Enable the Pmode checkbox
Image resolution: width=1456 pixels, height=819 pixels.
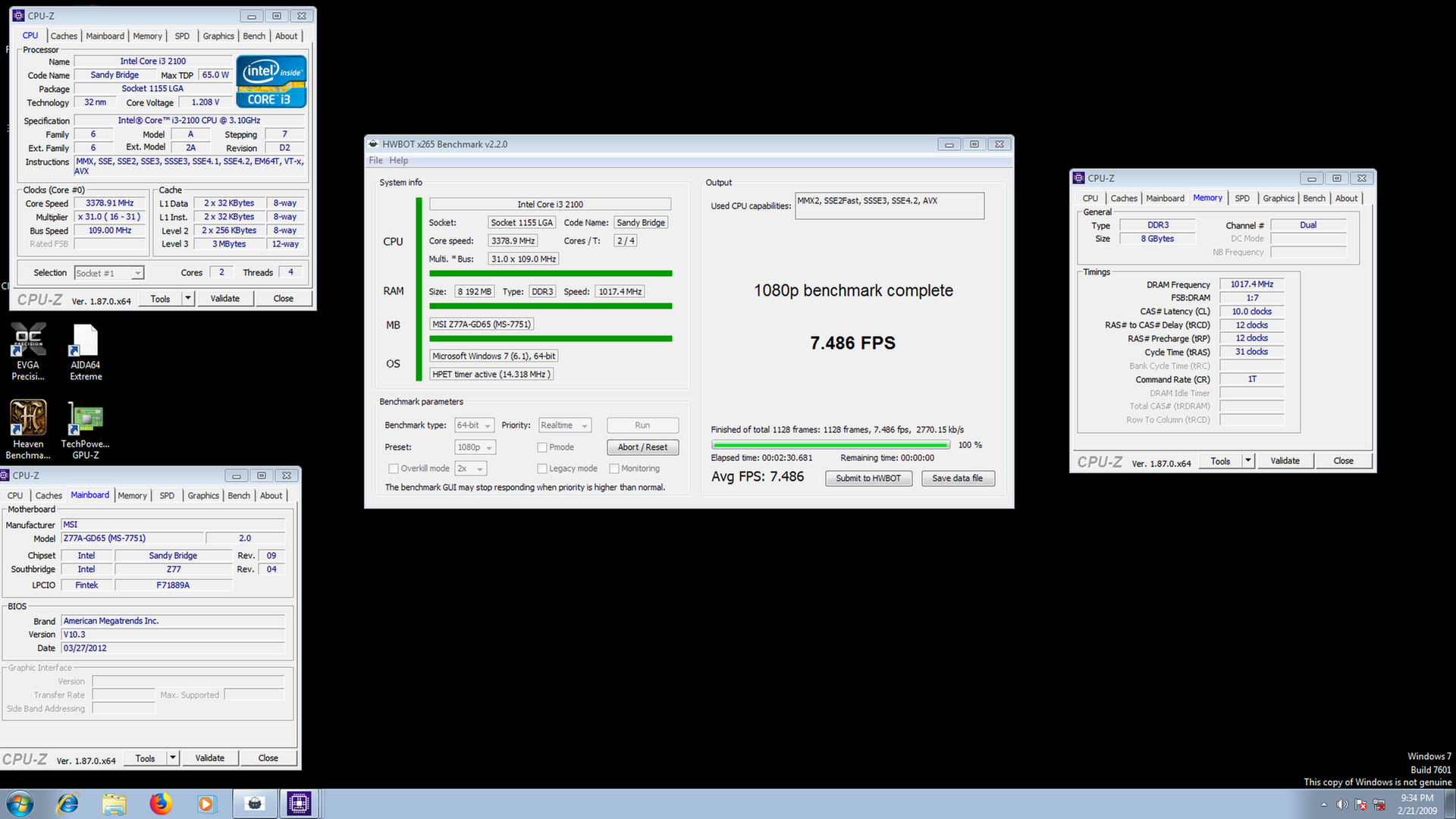542,447
